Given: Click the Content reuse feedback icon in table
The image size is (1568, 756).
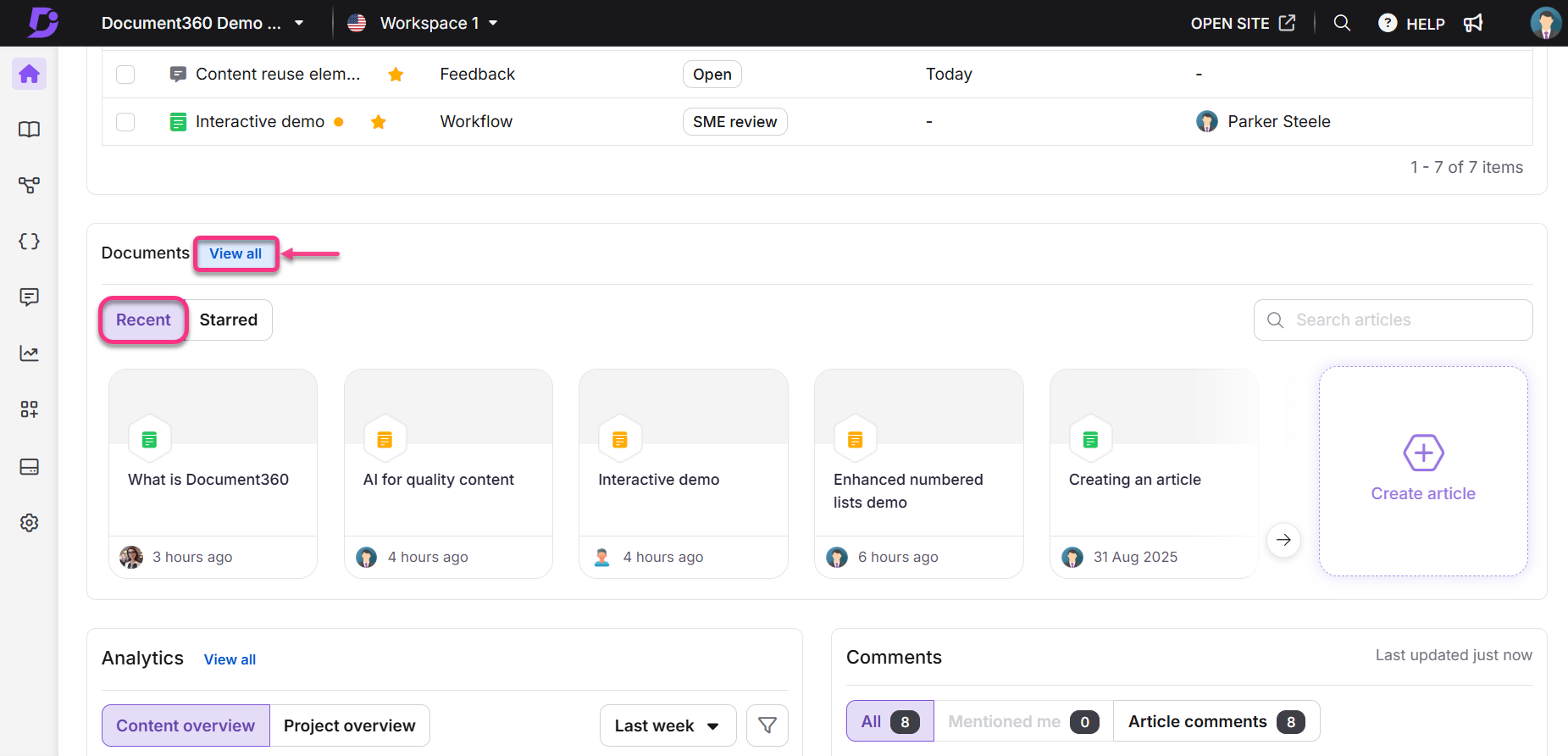Looking at the screenshot, I should [178, 75].
